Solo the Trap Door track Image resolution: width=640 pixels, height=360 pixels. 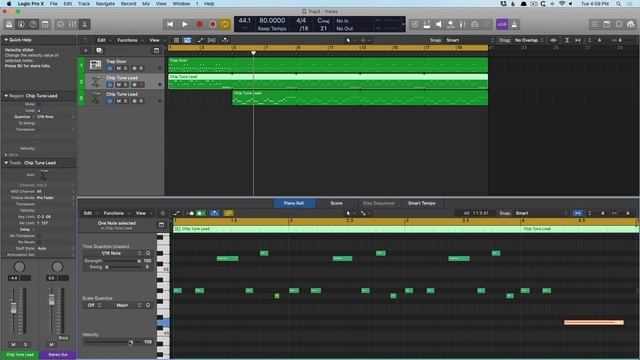pyautogui.click(x=125, y=68)
